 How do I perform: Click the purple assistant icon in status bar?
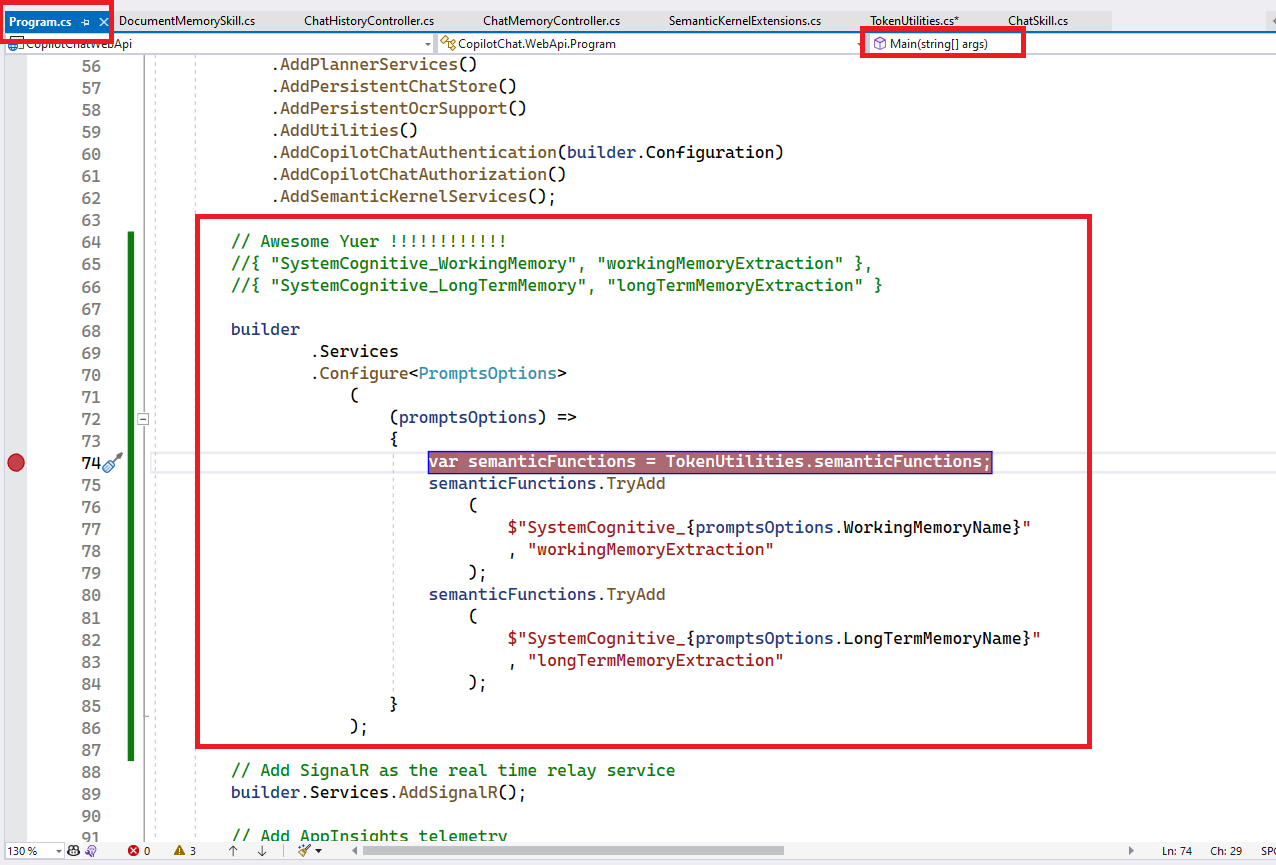pyautogui.click(x=91, y=851)
